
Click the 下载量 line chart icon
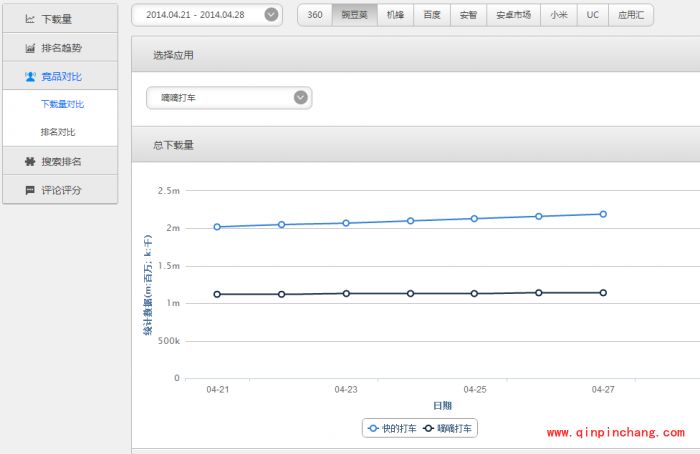click(30, 19)
